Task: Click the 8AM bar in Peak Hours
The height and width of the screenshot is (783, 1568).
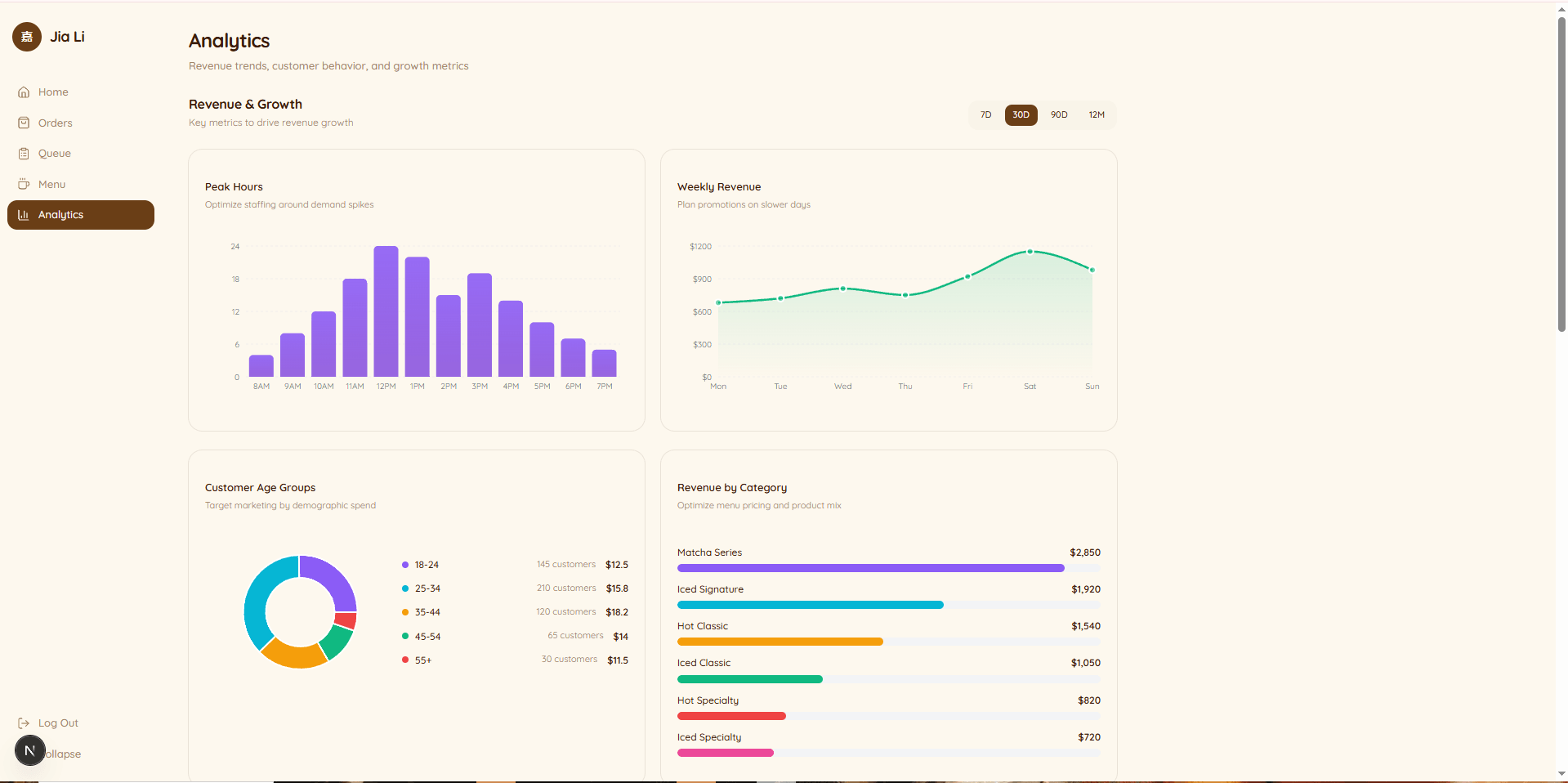Action: (x=261, y=366)
